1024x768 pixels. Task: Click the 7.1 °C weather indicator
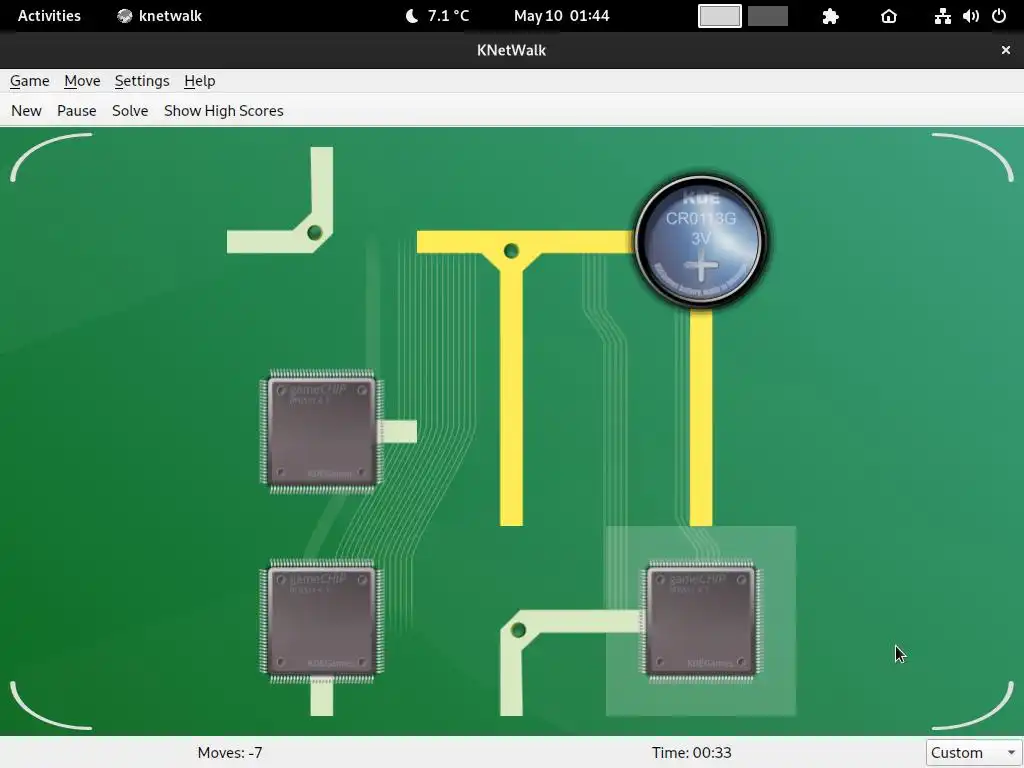tap(437, 16)
